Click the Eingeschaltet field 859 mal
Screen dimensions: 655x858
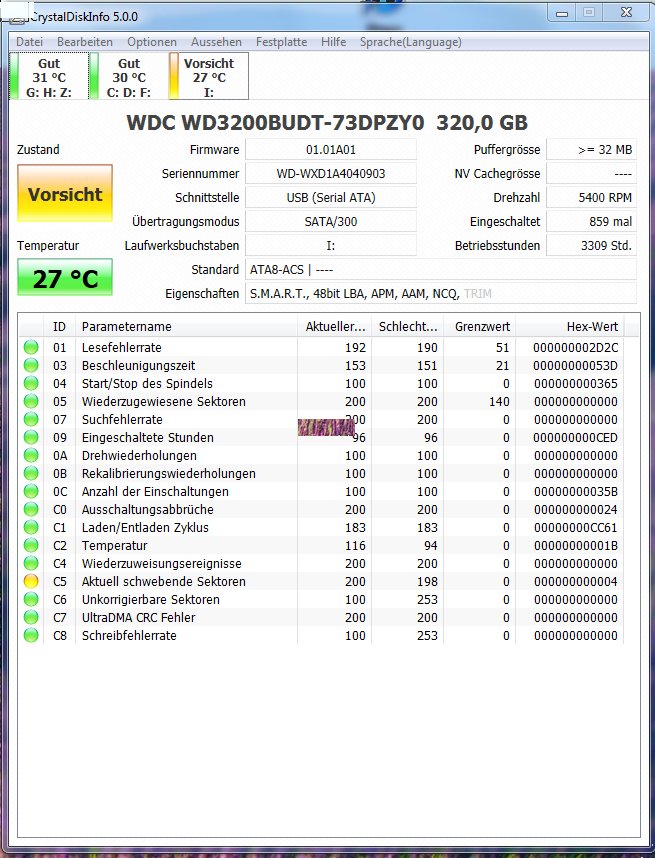[592, 222]
